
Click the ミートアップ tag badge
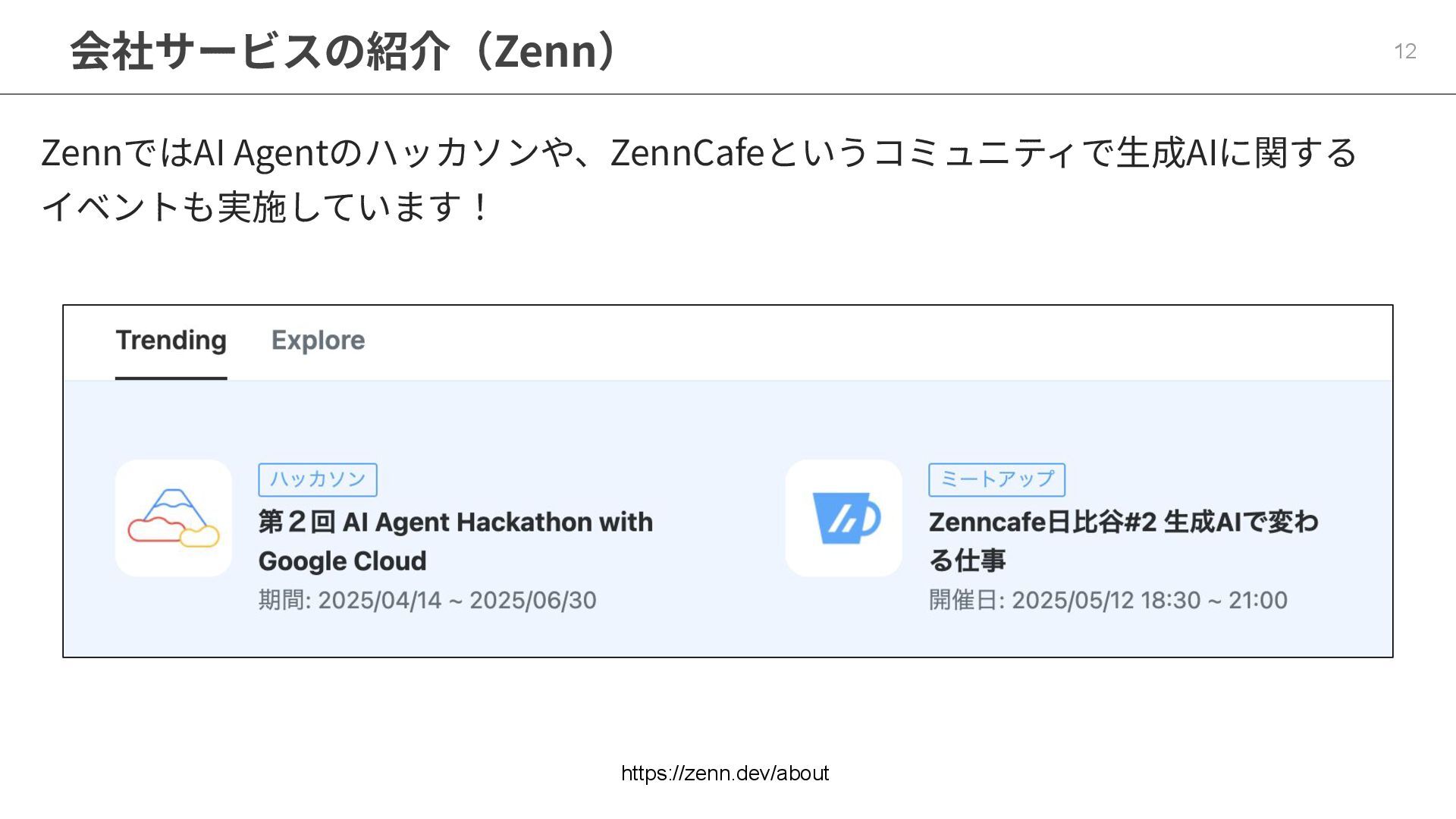pyautogui.click(x=996, y=479)
